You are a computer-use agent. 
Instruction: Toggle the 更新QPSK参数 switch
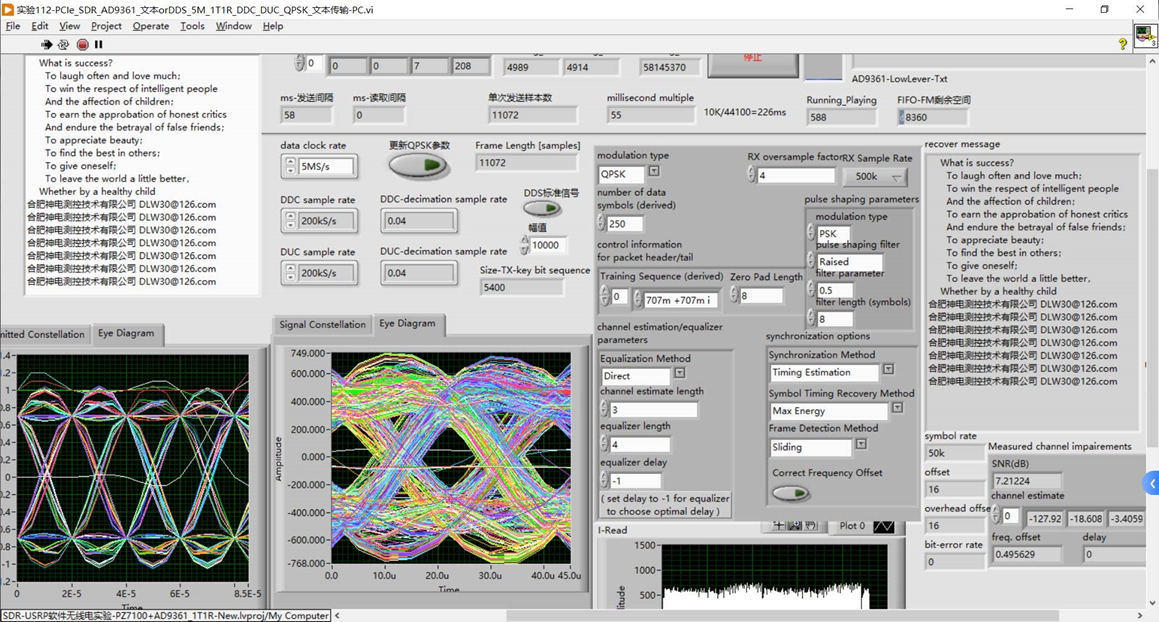pos(419,166)
